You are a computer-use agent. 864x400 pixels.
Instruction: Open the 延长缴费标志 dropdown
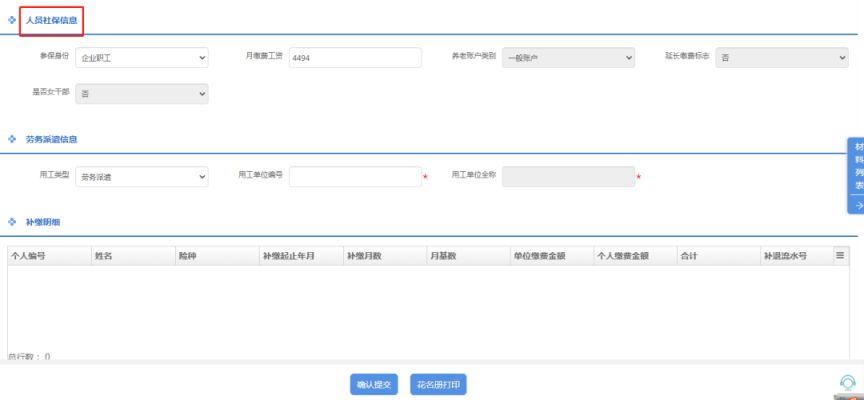coord(782,57)
